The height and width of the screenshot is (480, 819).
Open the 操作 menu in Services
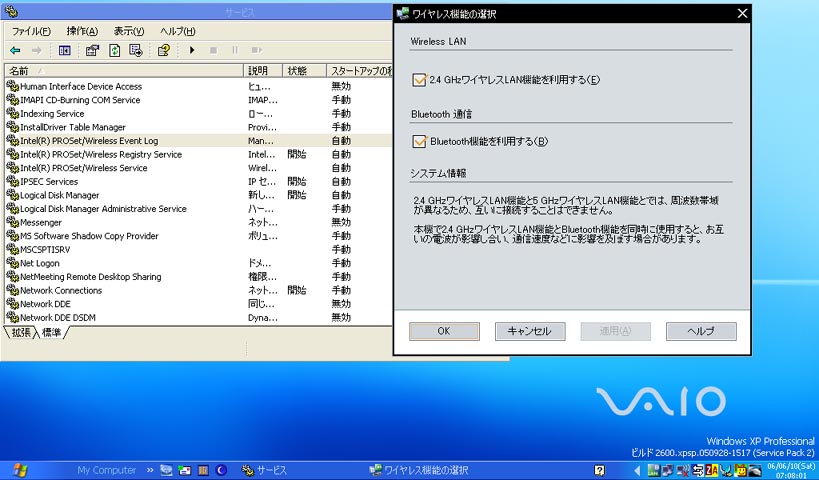pos(82,31)
